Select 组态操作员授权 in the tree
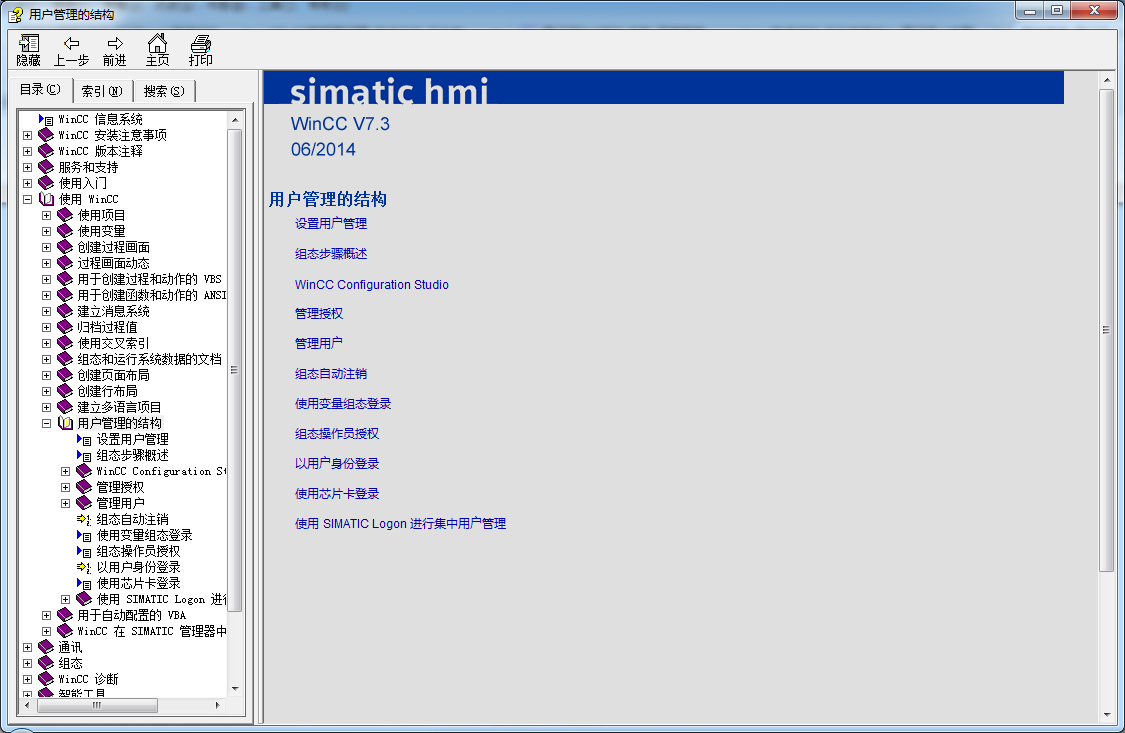This screenshot has width=1125, height=733. point(138,552)
